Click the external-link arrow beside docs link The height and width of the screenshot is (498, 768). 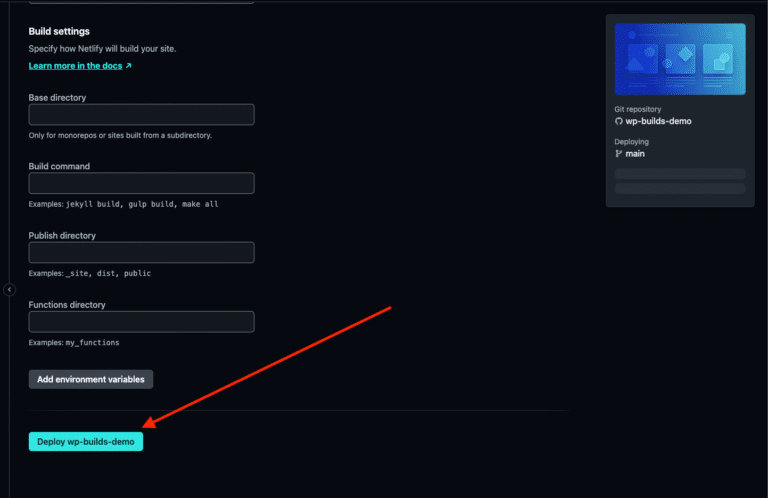pos(128,66)
